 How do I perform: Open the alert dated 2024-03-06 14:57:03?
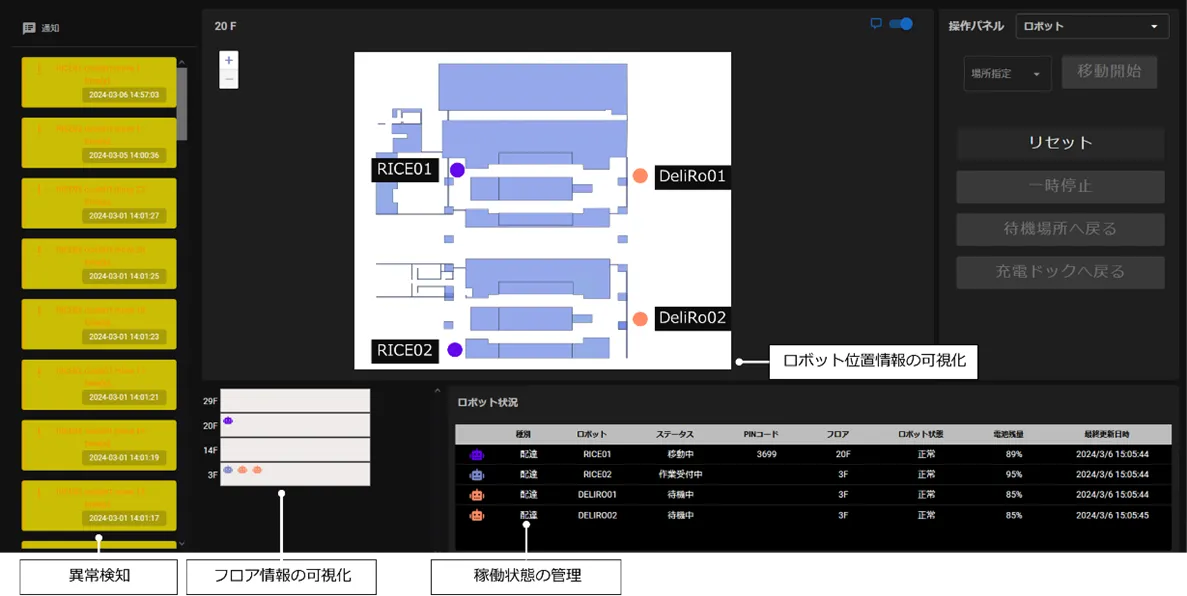click(99, 82)
